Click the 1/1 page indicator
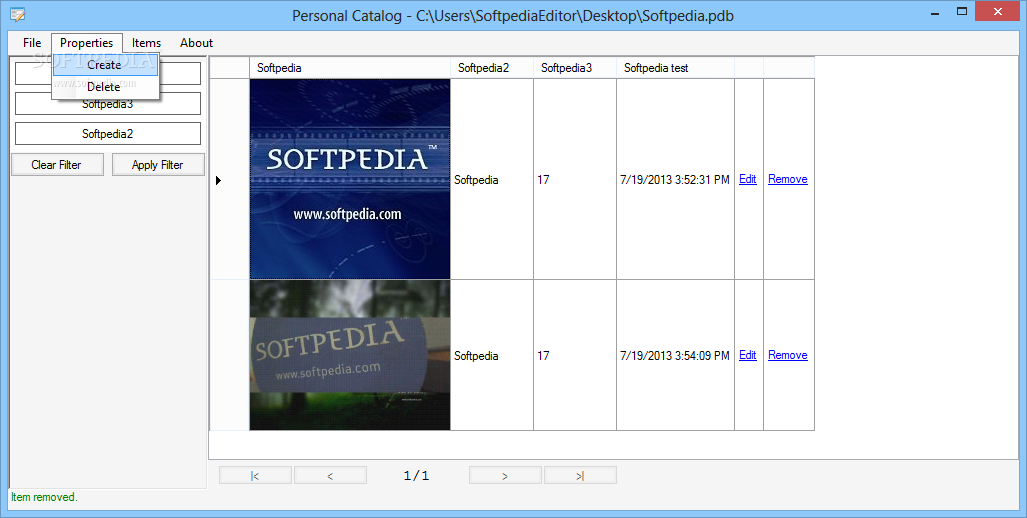The height and width of the screenshot is (518, 1027). coord(417,475)
